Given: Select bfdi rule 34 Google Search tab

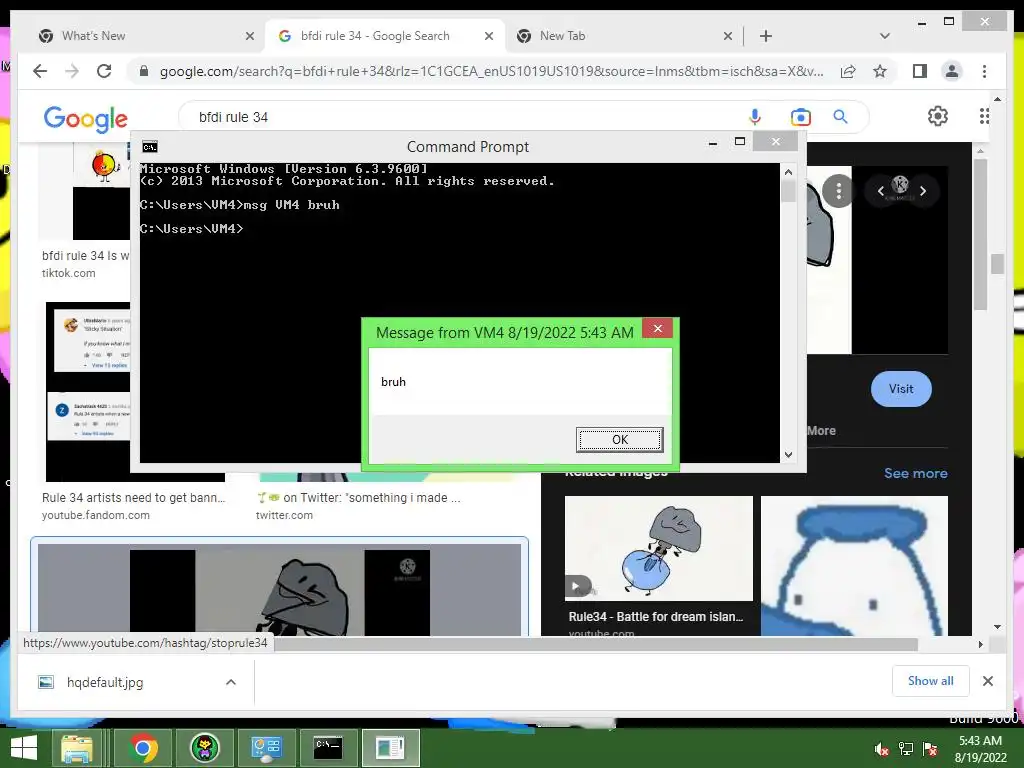Looking at the screenshot, I should click(x=385, y=36).
